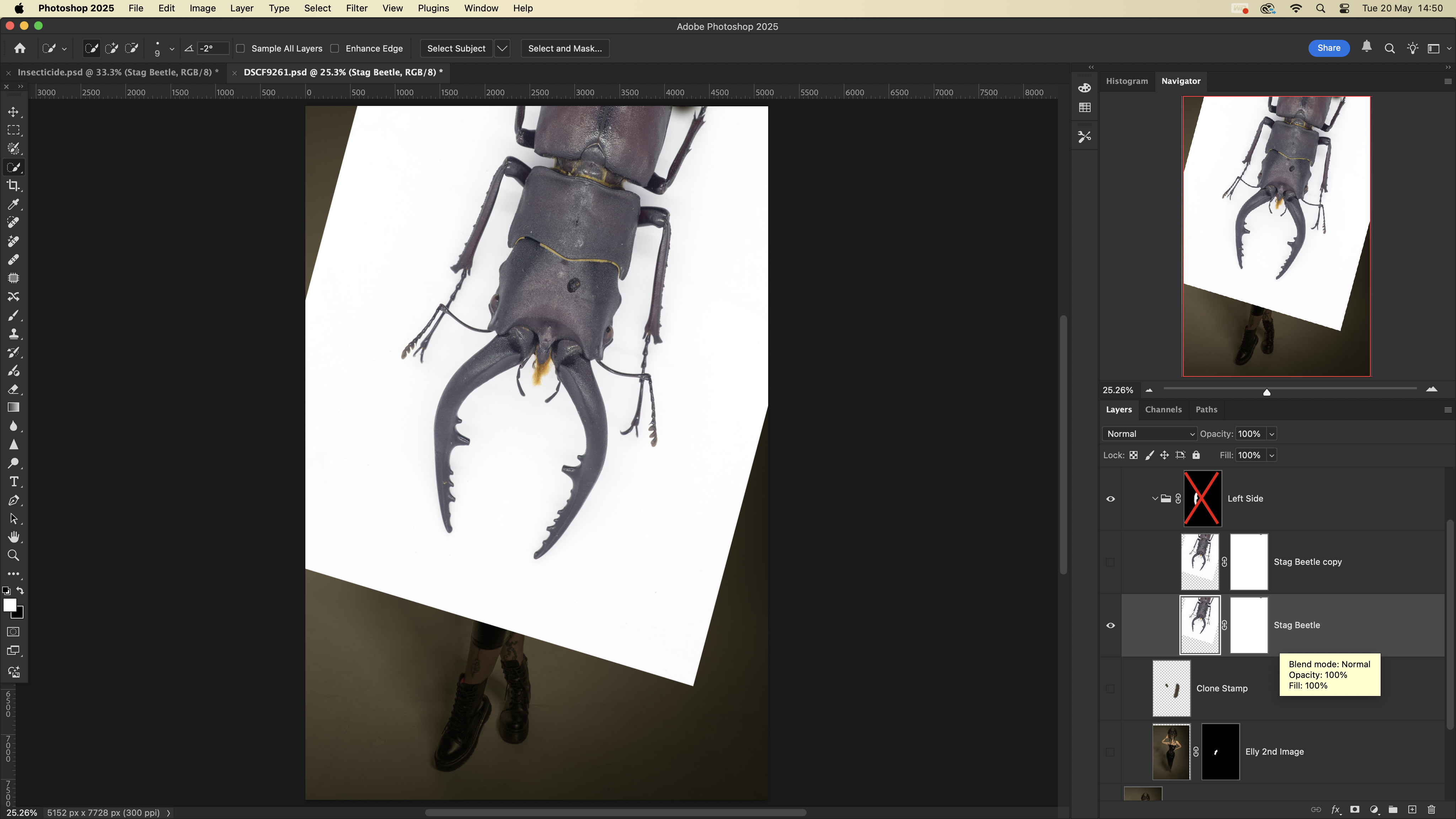Image resolution: width=1456 pixels, height=819 pixels.
Task: Enable Sample All Layers checkbox
Action: point(241,49)
